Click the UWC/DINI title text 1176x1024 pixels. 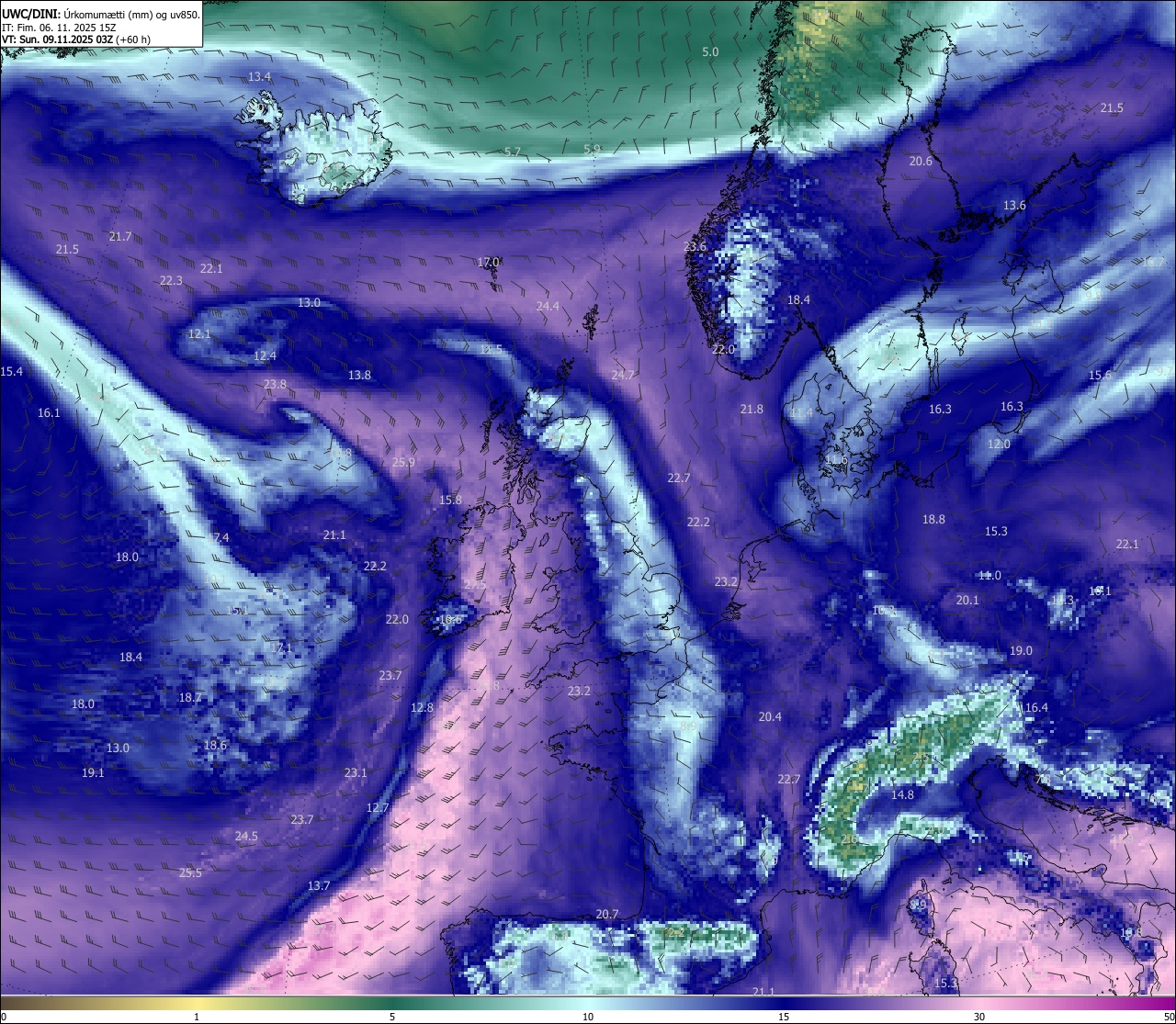tap(101, 14)
